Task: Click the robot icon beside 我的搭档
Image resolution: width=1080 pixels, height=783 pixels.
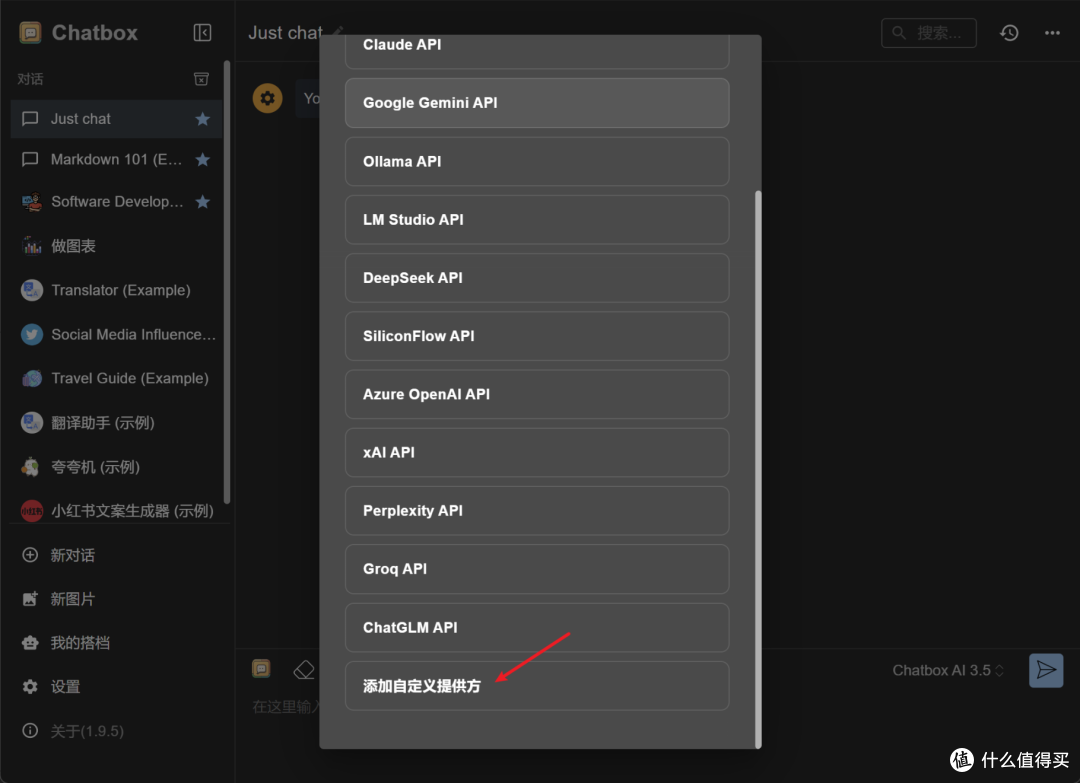Action: pos(30,643)
